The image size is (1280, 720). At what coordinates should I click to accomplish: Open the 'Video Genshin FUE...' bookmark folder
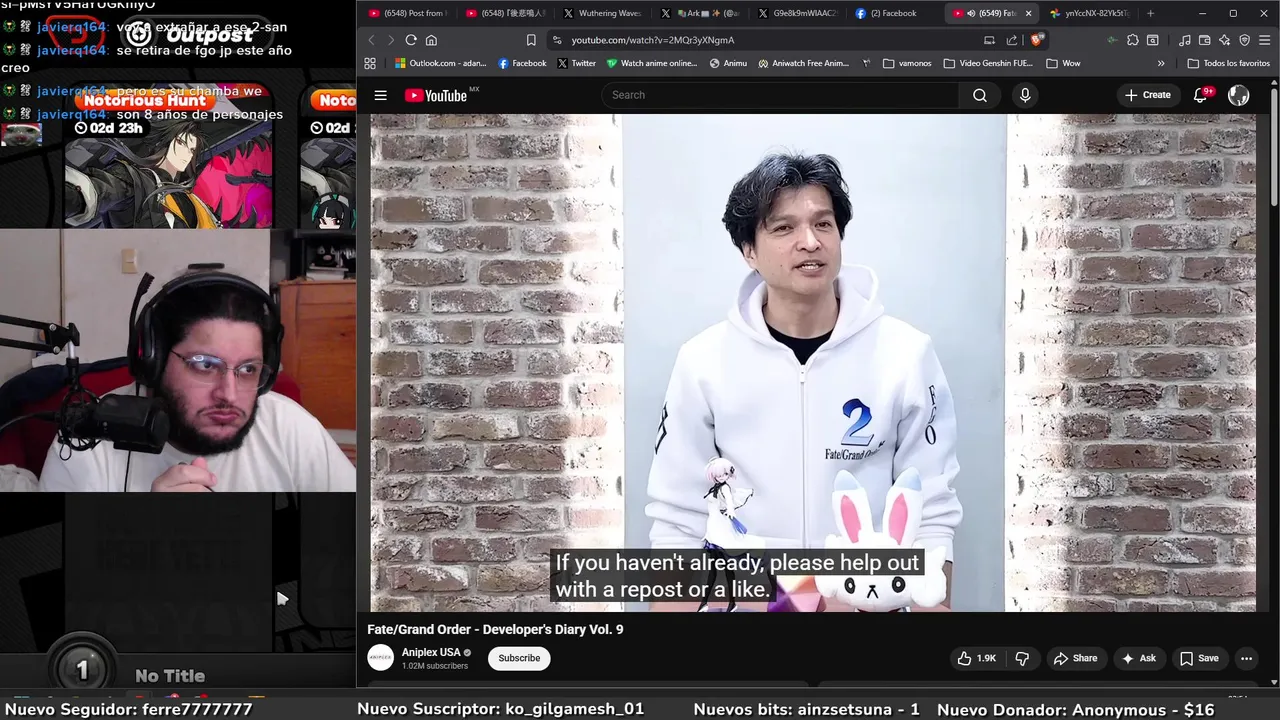pos(988,63)
